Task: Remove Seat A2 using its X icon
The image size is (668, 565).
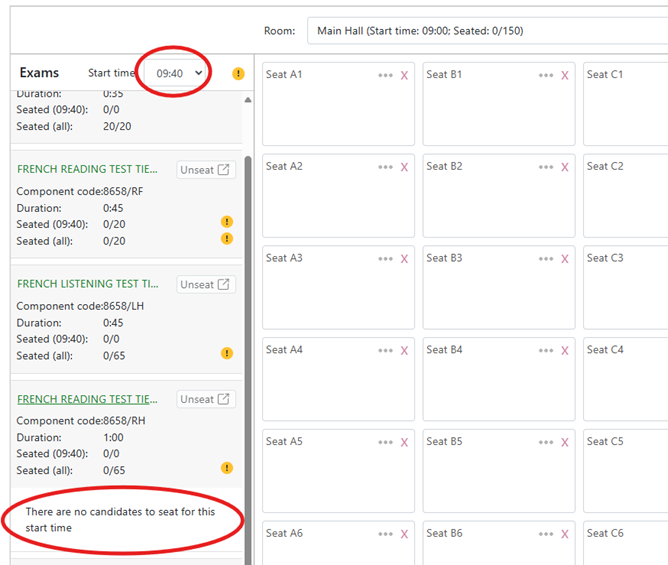Action: (x=404, y=167)
